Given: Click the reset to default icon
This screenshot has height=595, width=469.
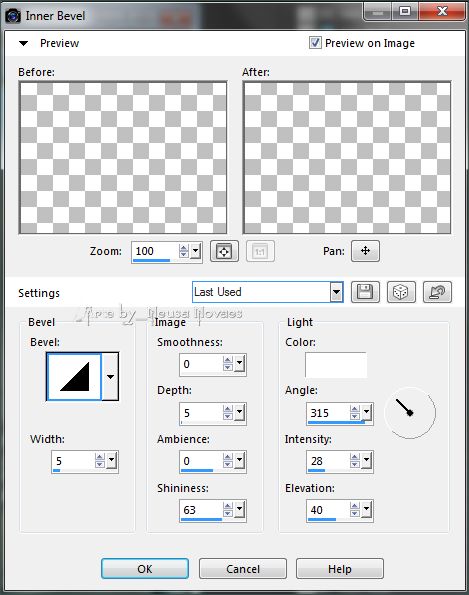Looking at the screenshot, I should [437, 292].
